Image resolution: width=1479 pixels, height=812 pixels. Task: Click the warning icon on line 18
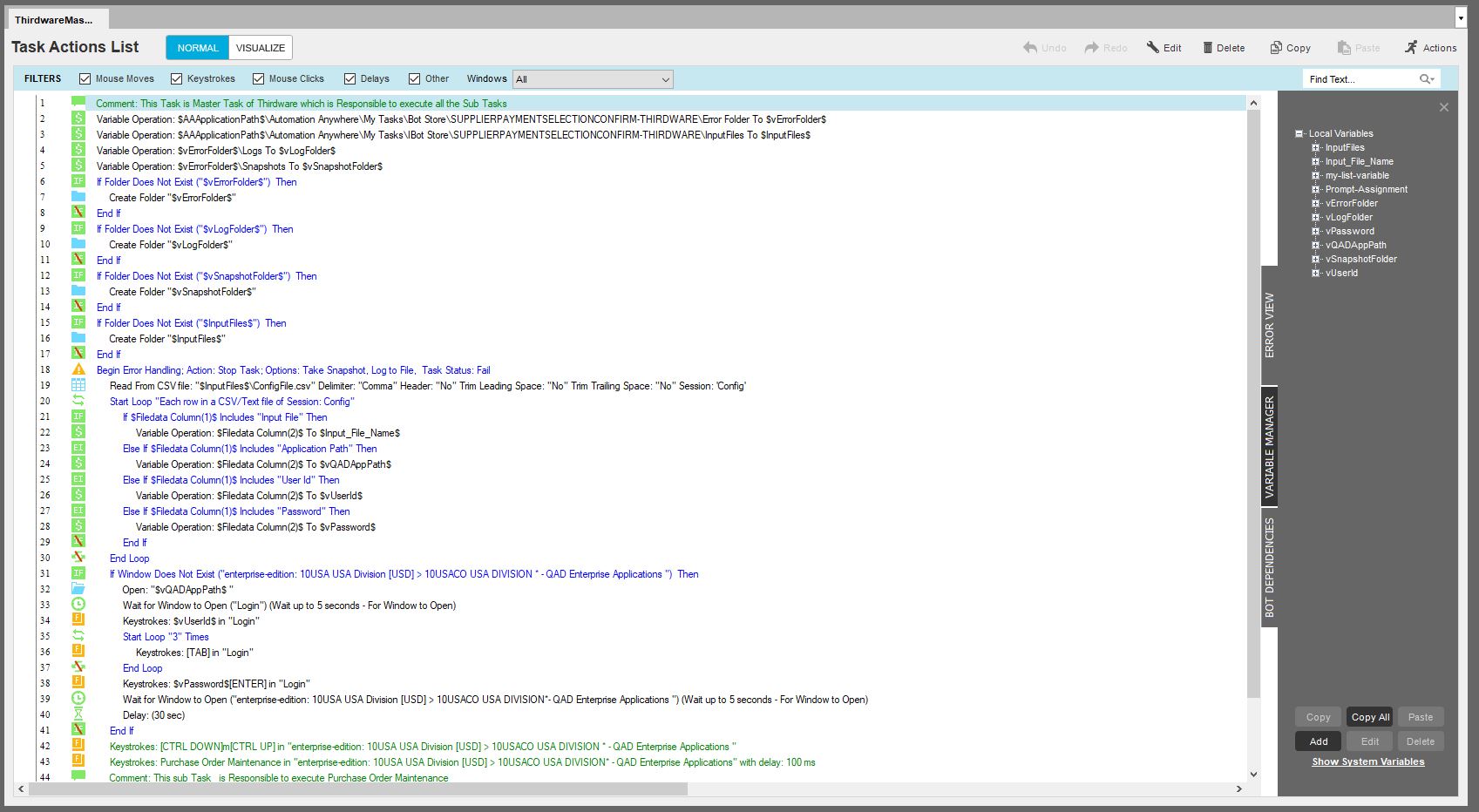point(78,370)
